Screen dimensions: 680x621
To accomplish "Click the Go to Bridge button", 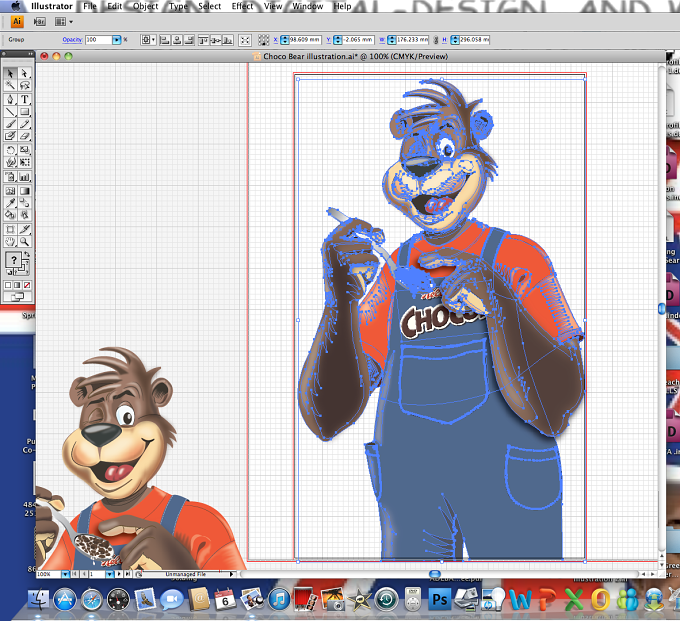I will click(39, 22).
